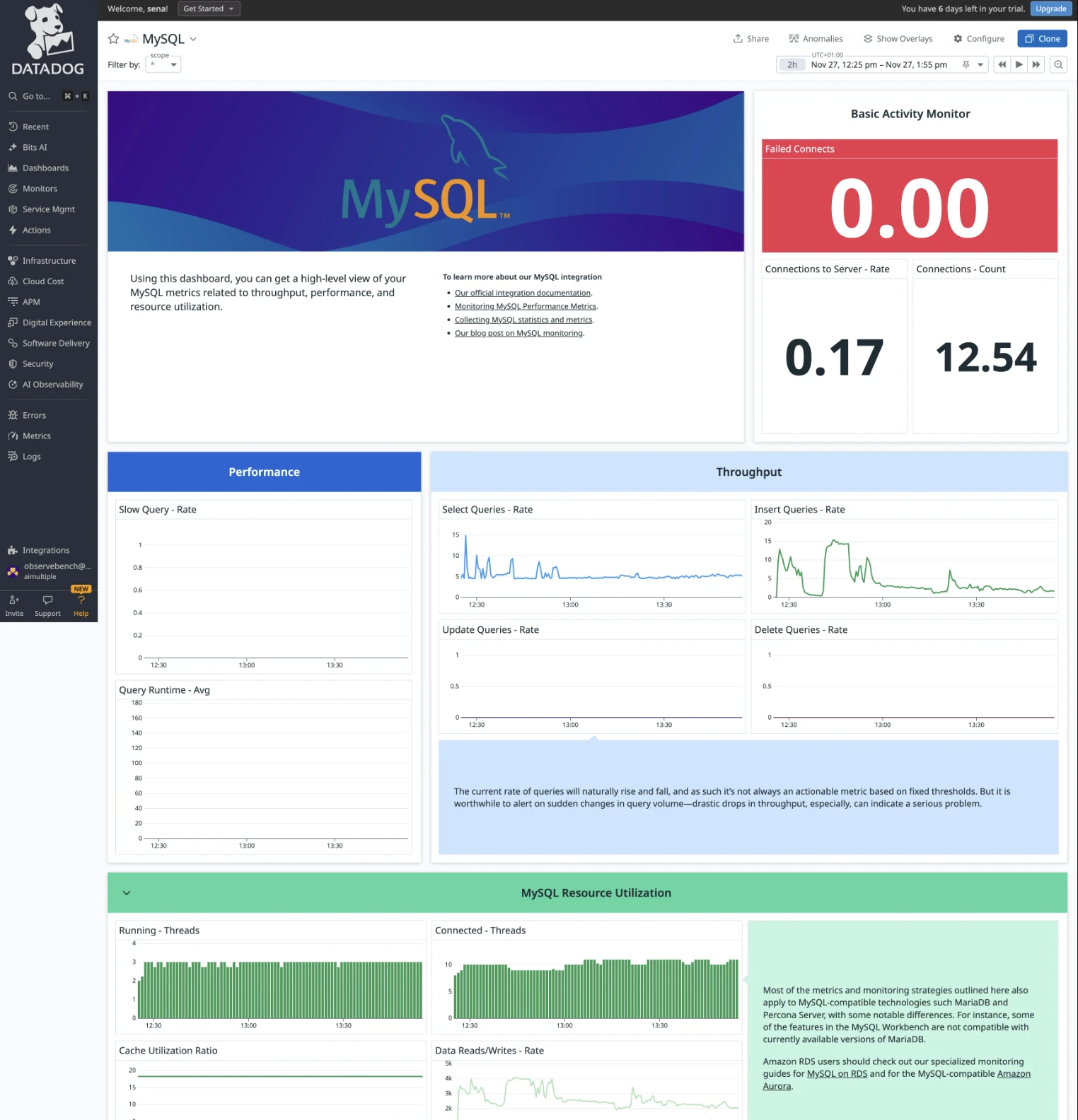Click the Software Delivery icon
This screenshot has width=1078, height=1120.
click(13, 342)
